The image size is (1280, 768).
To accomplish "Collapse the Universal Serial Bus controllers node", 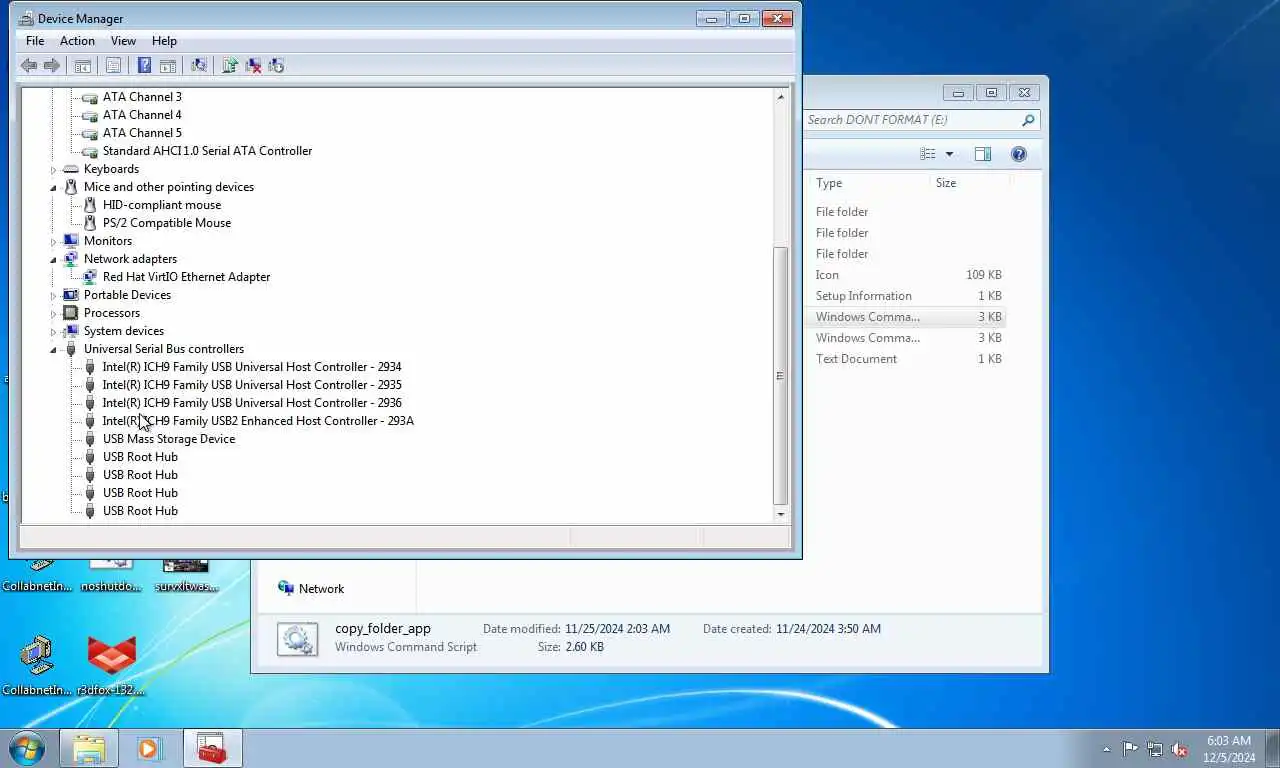I will coord(54,349).
